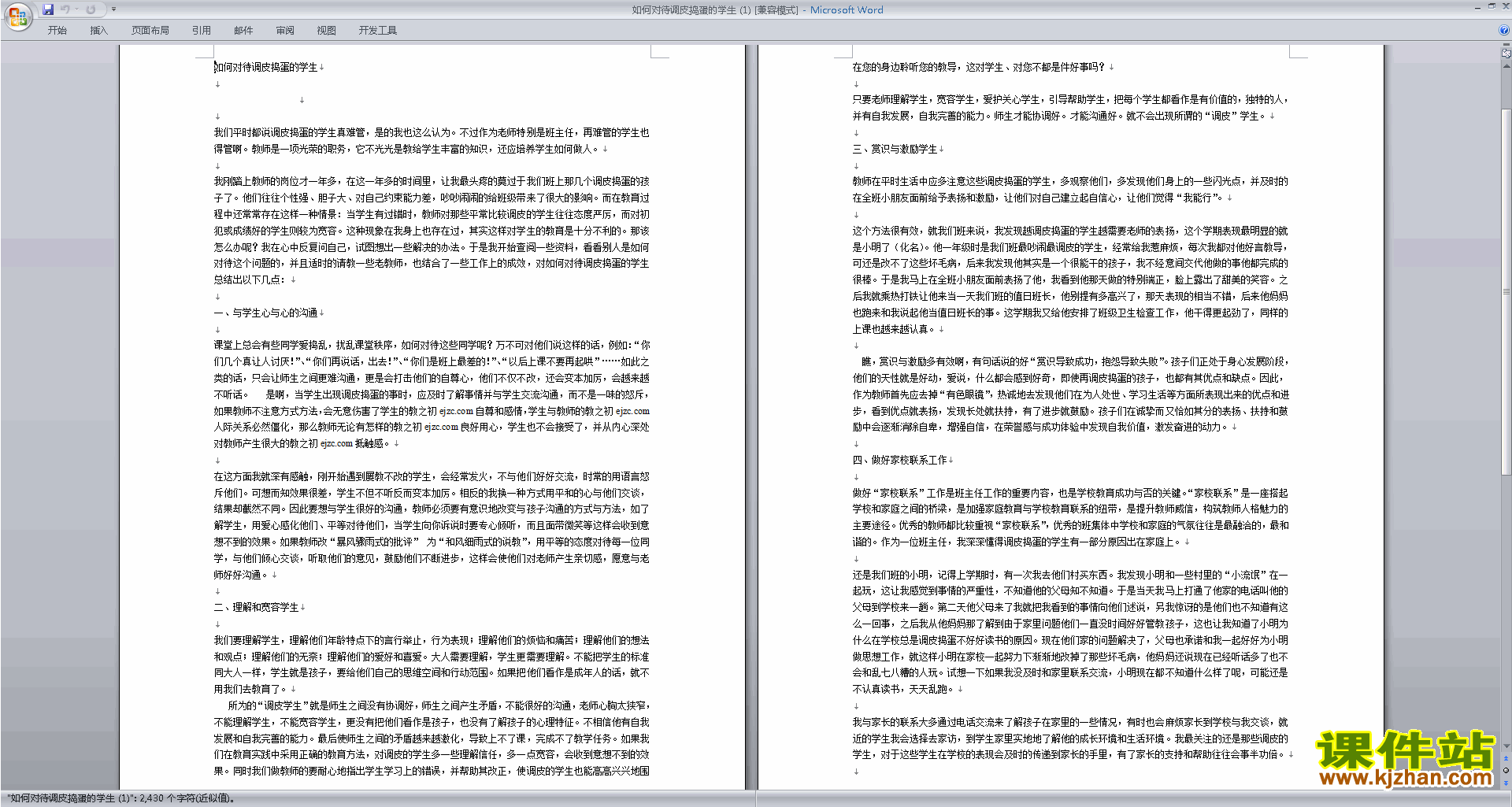The image size is (1512, 807).
Task: Click the title line 如何对待调皮捣蛋的学生
Action: click(266, 68)
